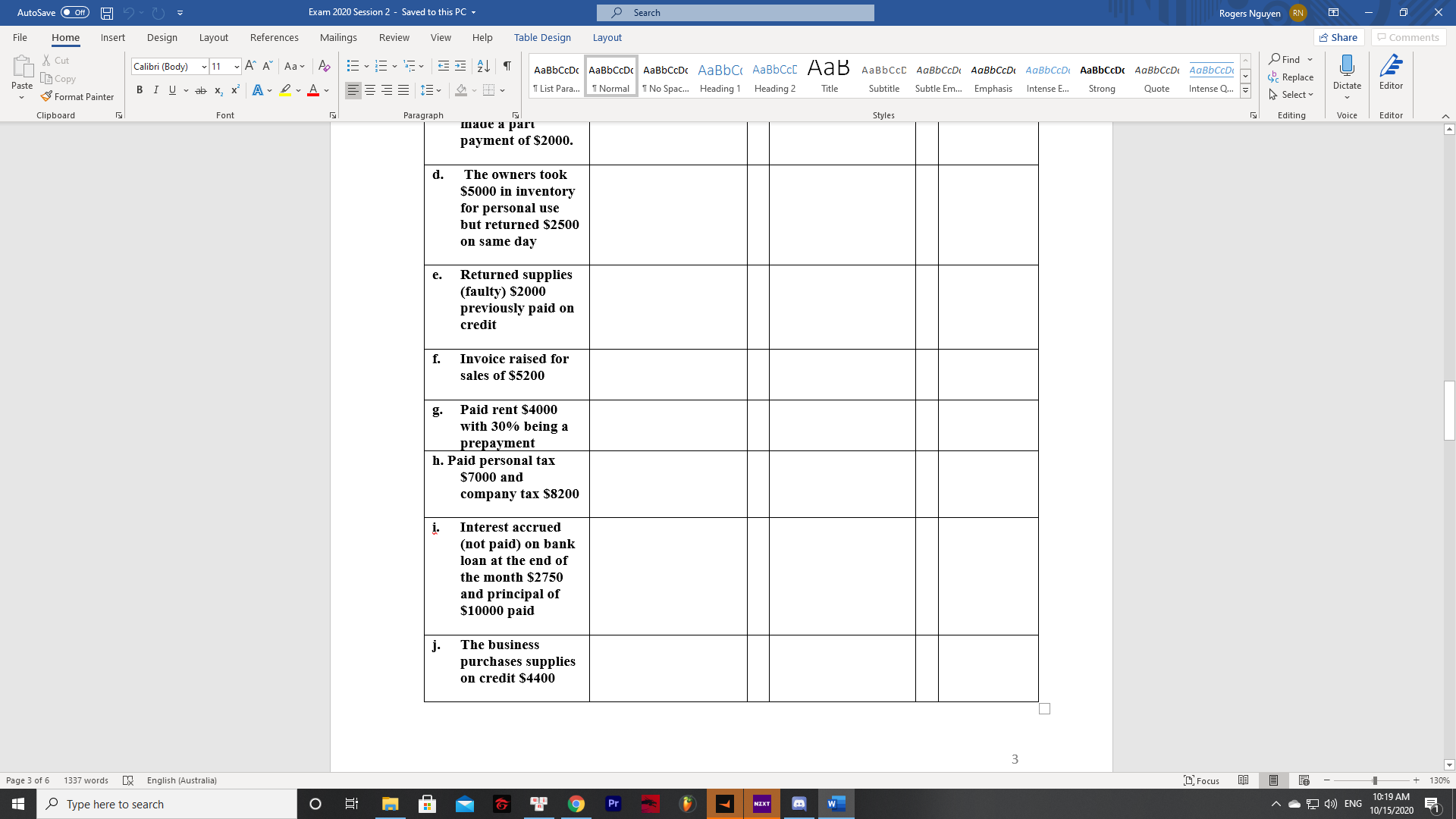
Task: Toggle bold formatting
Action: (x=140, y=89)
